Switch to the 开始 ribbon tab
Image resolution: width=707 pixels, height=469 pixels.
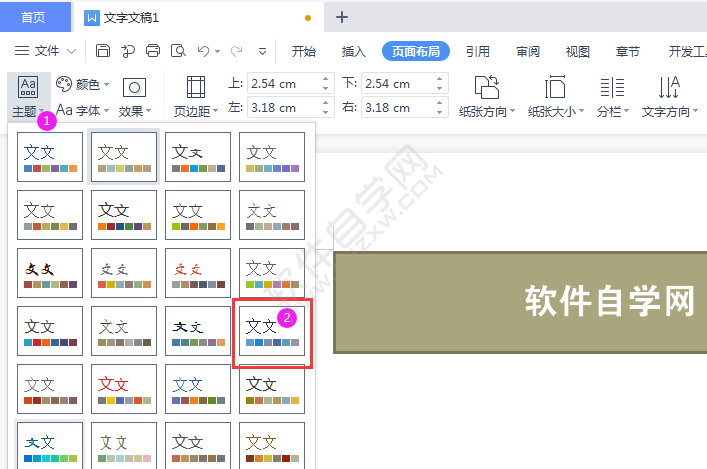(303, 51)
